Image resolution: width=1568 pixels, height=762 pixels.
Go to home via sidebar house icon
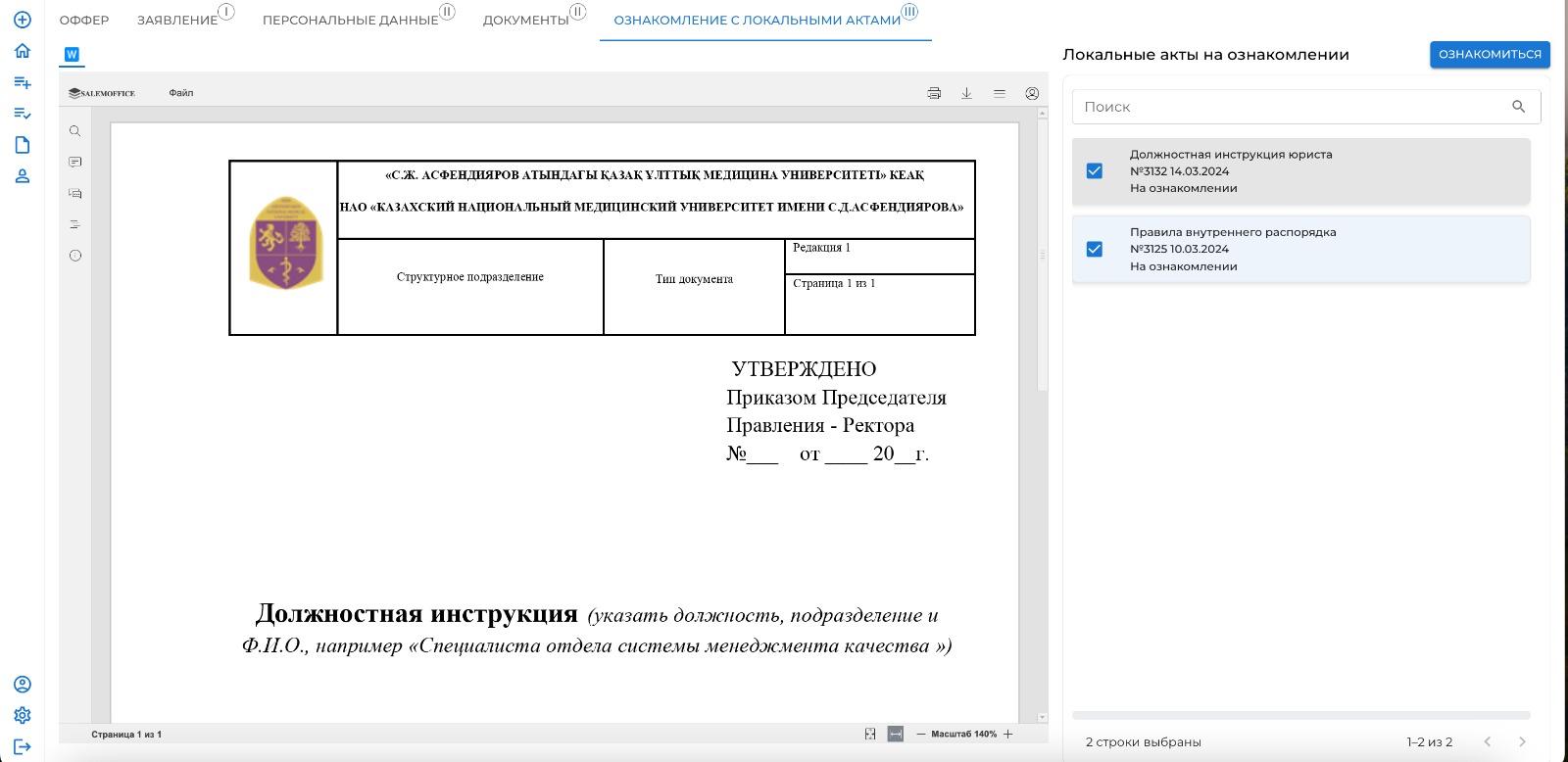tap(23, 51)
